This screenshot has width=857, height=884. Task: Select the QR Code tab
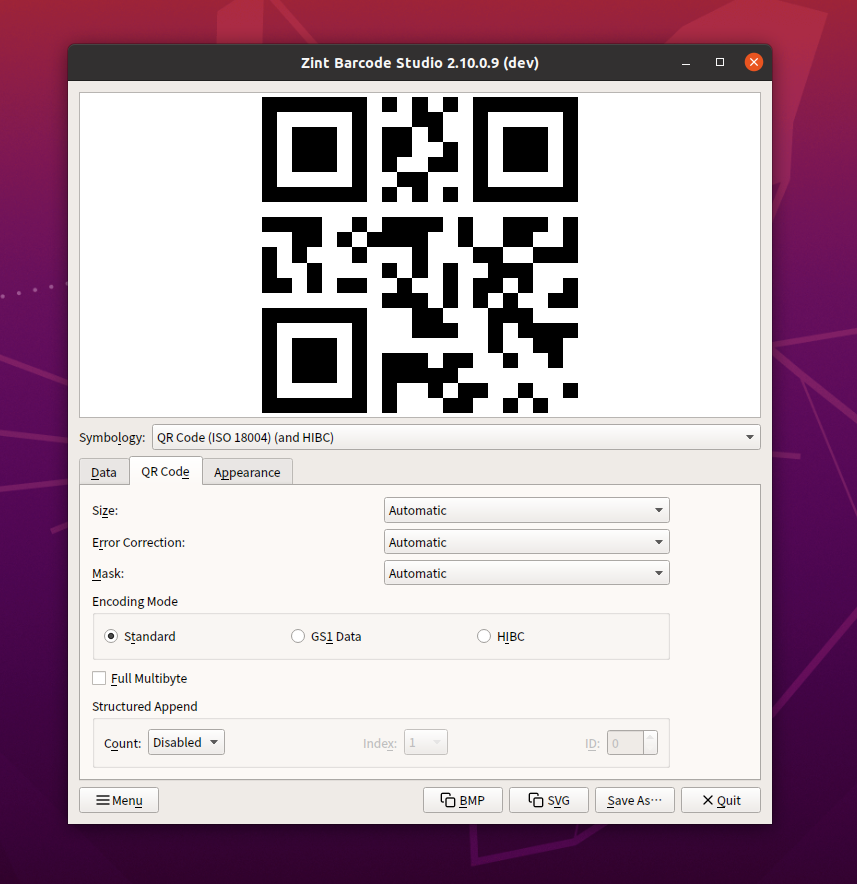165,472
